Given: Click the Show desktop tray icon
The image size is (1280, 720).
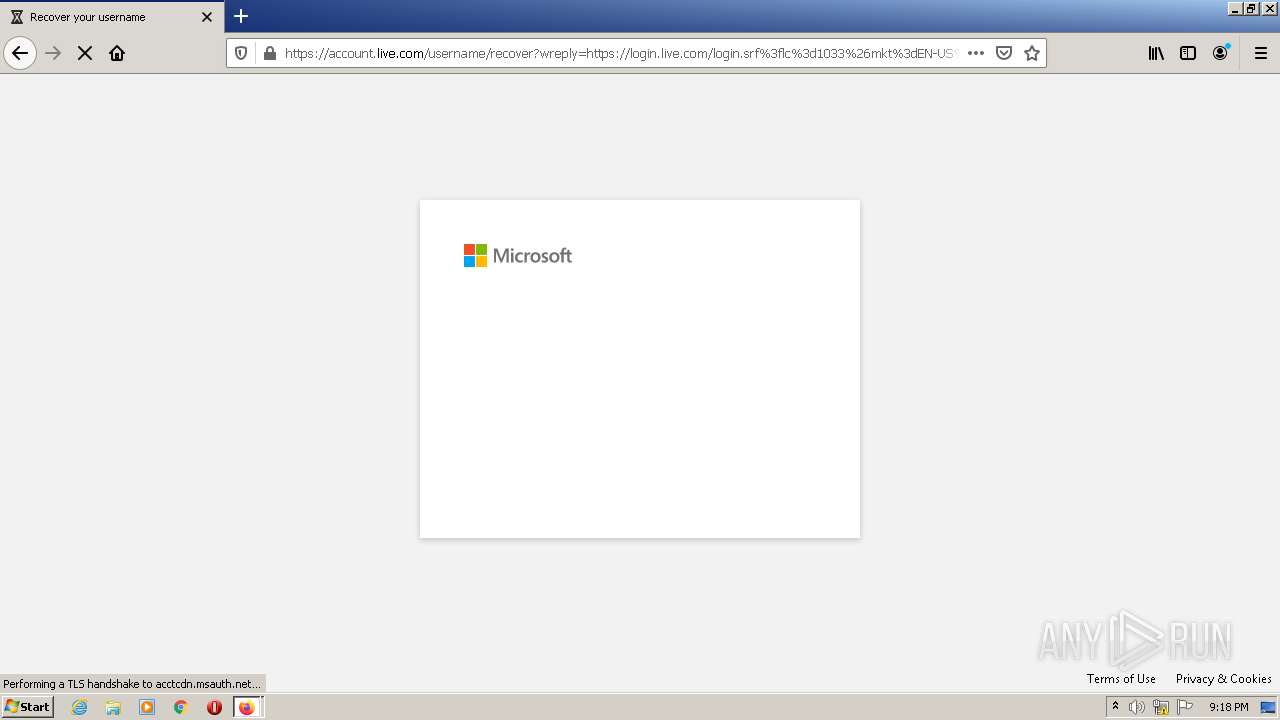Looking at the screenshot, I should pyautogui.click(x=1268, y=707).
